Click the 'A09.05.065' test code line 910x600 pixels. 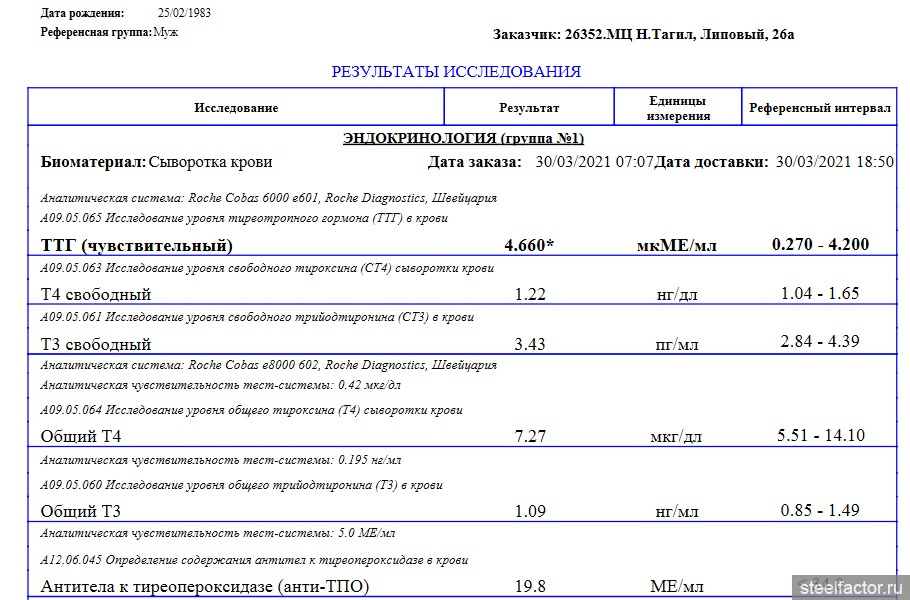244,218
